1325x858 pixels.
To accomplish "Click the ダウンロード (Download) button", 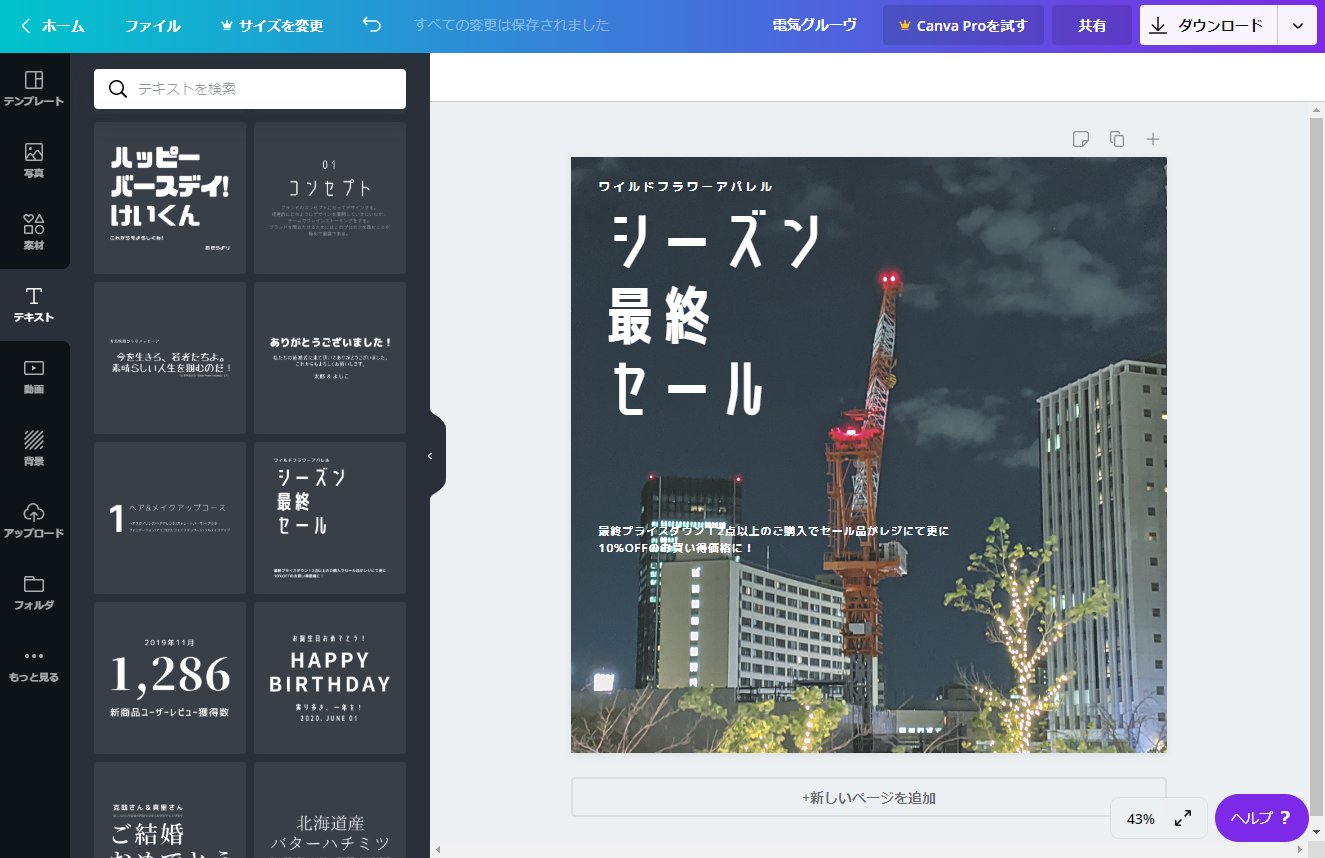I will coord(1208,25).
